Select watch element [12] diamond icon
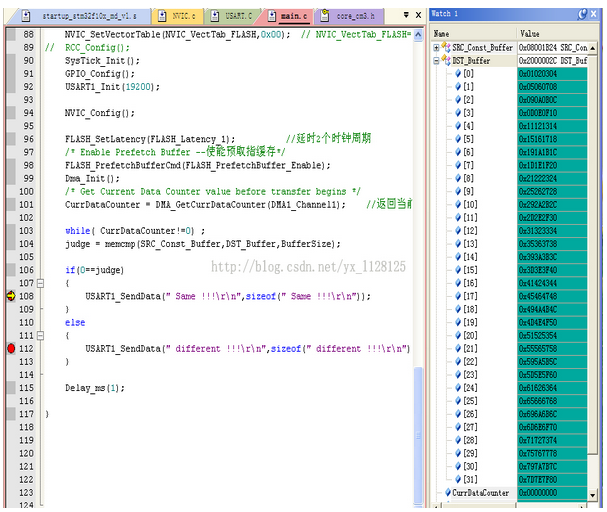The width and height of the screenshot is (607, 512). [x=458, y=231]
